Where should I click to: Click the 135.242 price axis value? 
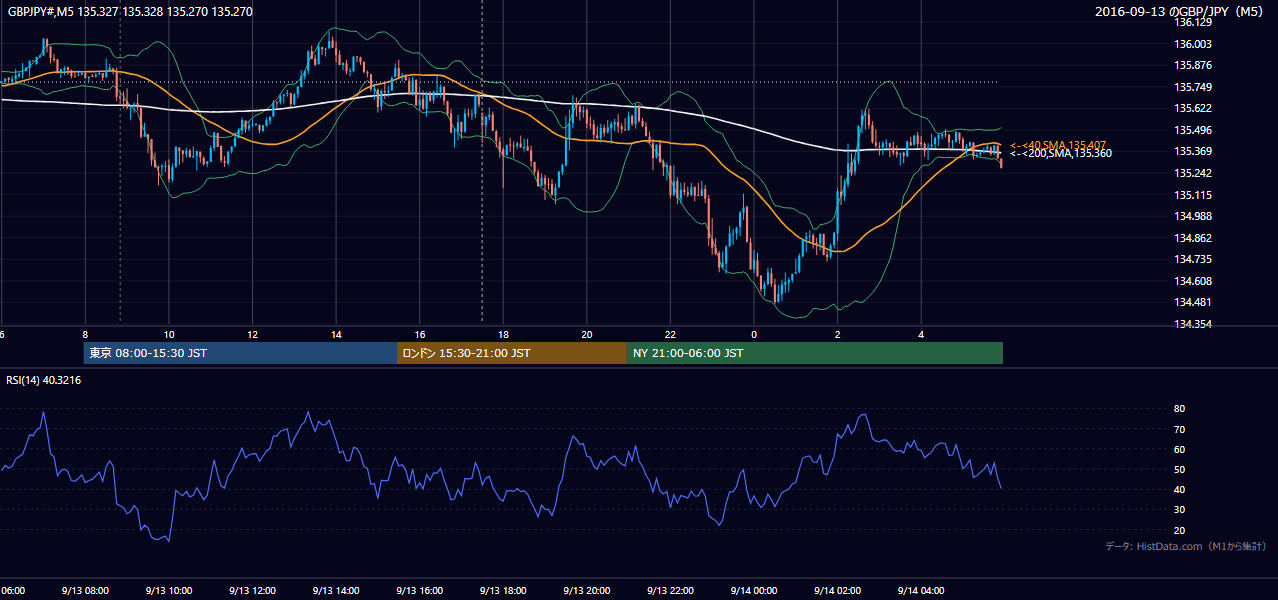(1193, 173)
